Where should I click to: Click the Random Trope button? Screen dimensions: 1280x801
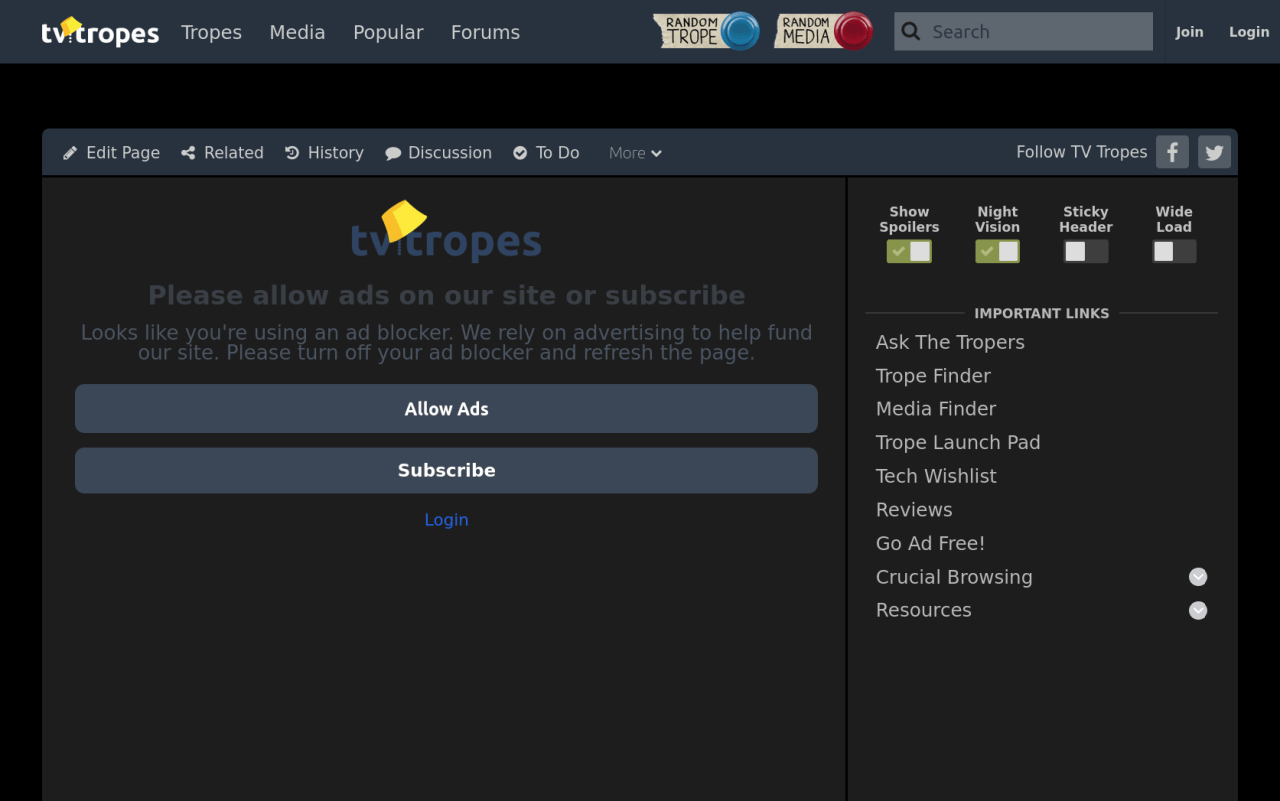[706, 31]
